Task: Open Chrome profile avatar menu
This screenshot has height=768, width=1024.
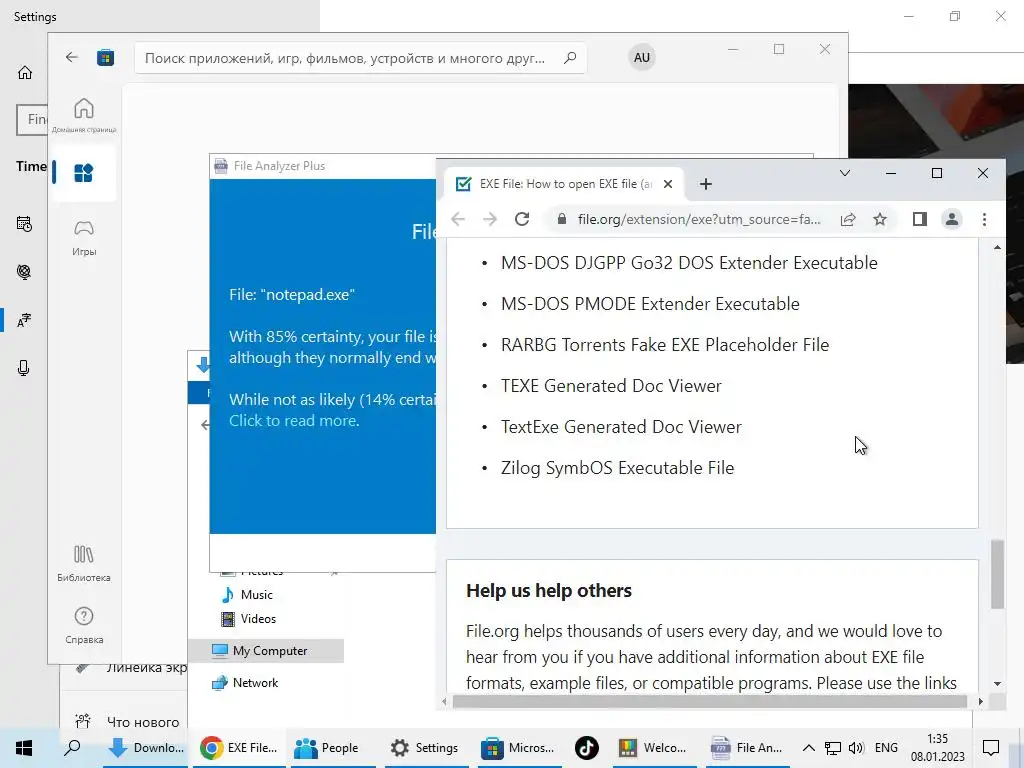Action: click(x=952, y=219)
